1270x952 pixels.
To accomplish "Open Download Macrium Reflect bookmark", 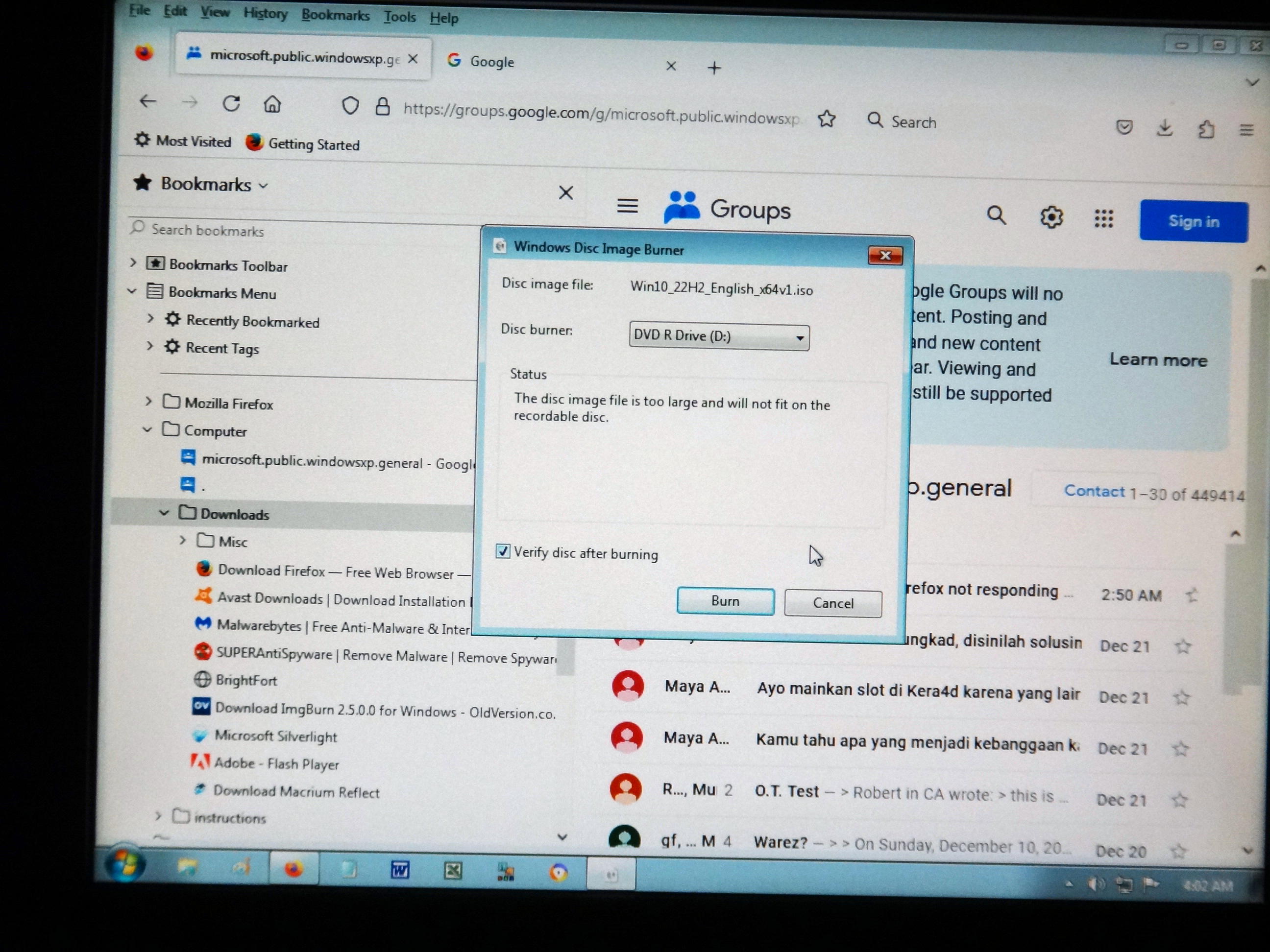I will pos(287,791).
